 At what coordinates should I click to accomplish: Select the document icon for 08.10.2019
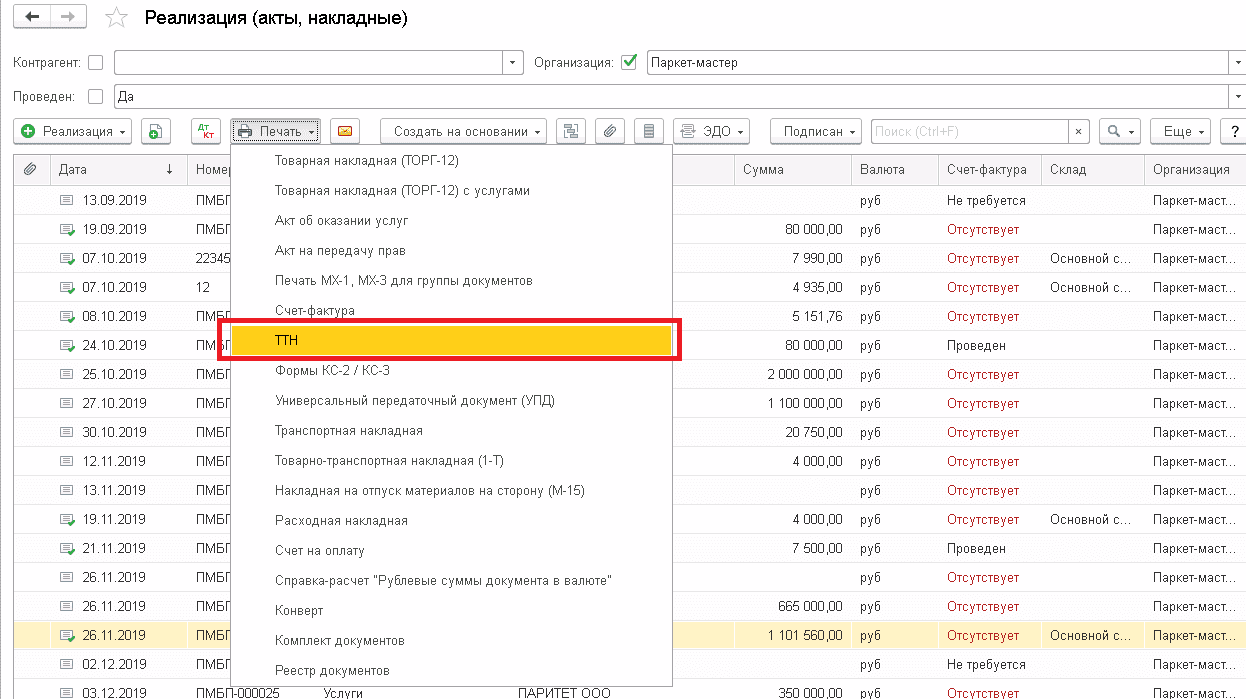[67, 316]
